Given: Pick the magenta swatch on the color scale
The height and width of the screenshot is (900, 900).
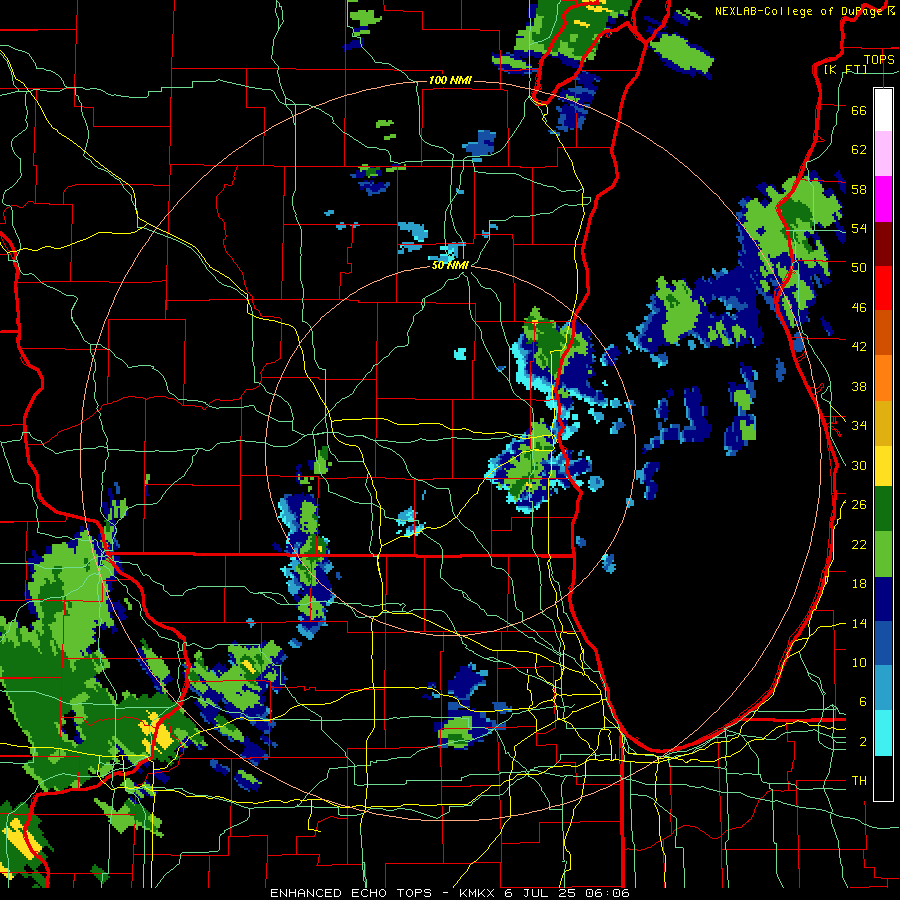Looking at the screenshot, I should coord(883,199).
